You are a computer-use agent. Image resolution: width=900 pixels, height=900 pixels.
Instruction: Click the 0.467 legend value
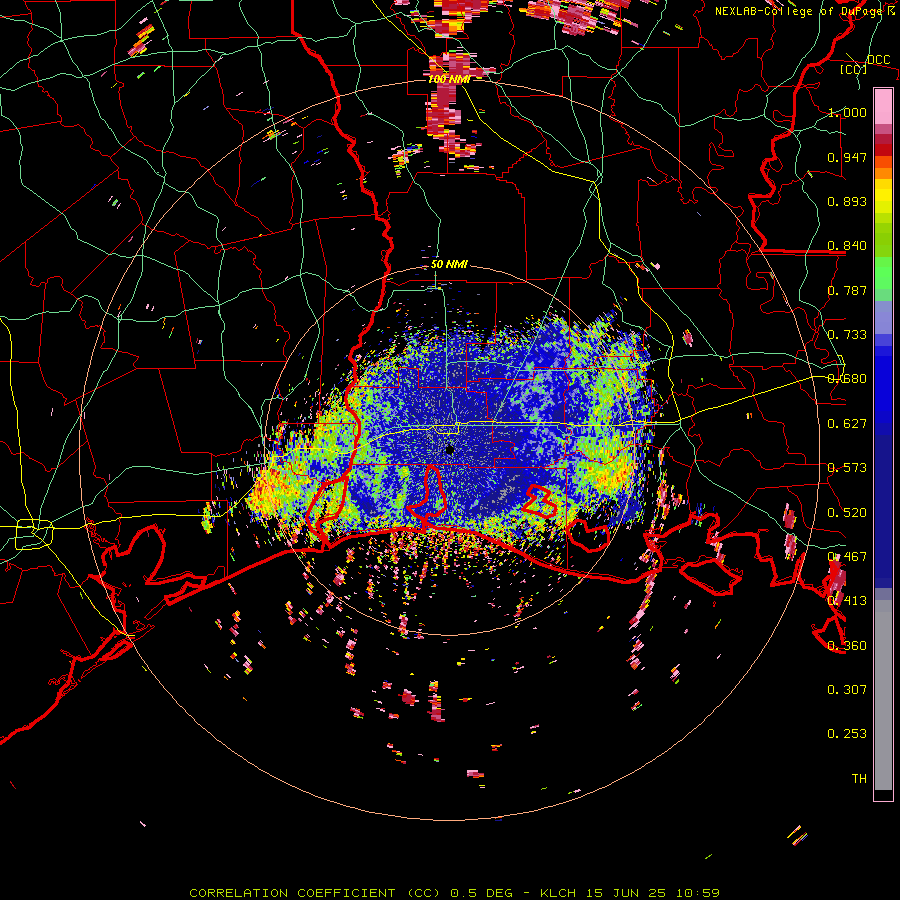click(847, 557)
